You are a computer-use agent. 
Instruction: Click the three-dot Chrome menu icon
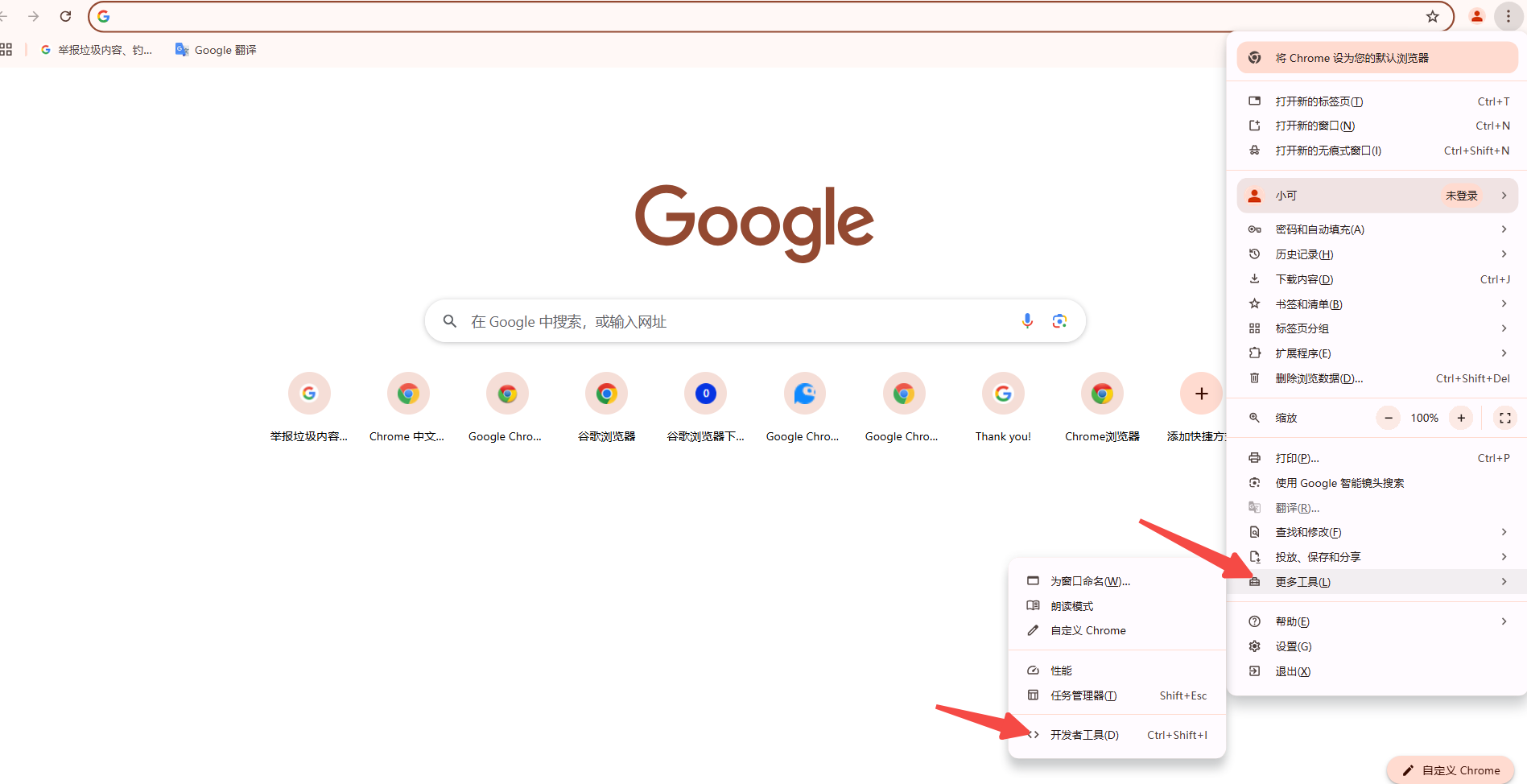(1508, 16)
